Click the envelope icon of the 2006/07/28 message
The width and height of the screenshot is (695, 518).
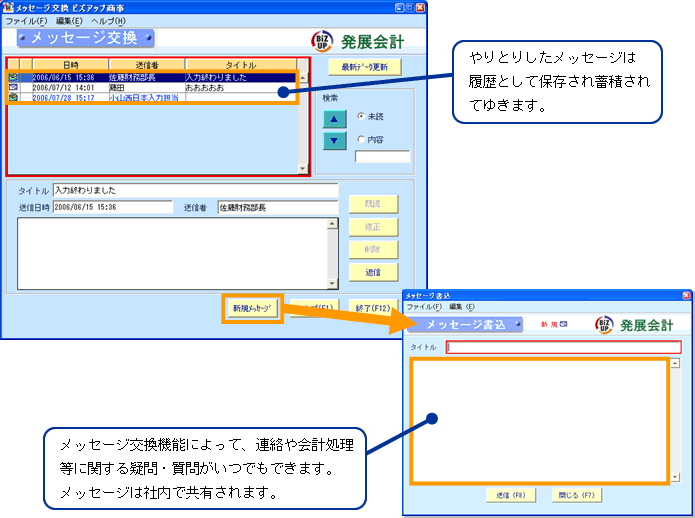pyautogui.click(x=13, y=98)
